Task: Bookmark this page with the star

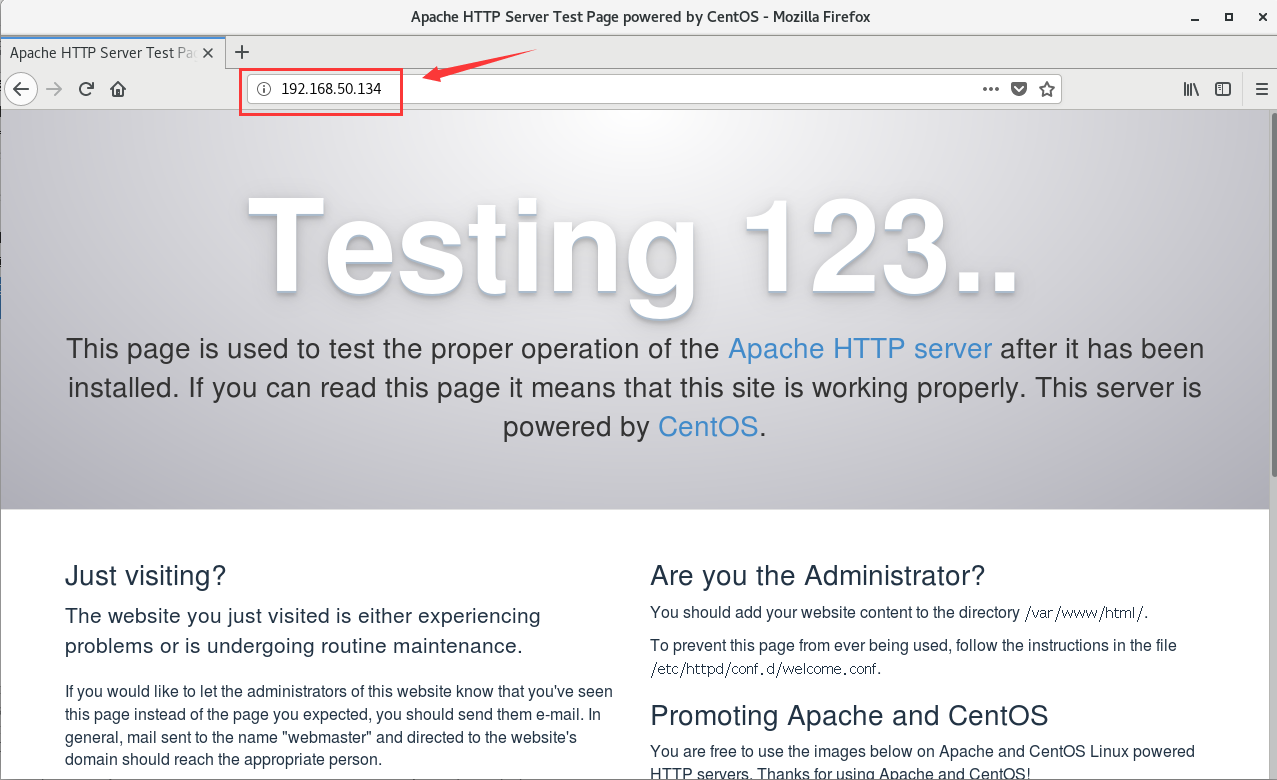Action: 1047,89
